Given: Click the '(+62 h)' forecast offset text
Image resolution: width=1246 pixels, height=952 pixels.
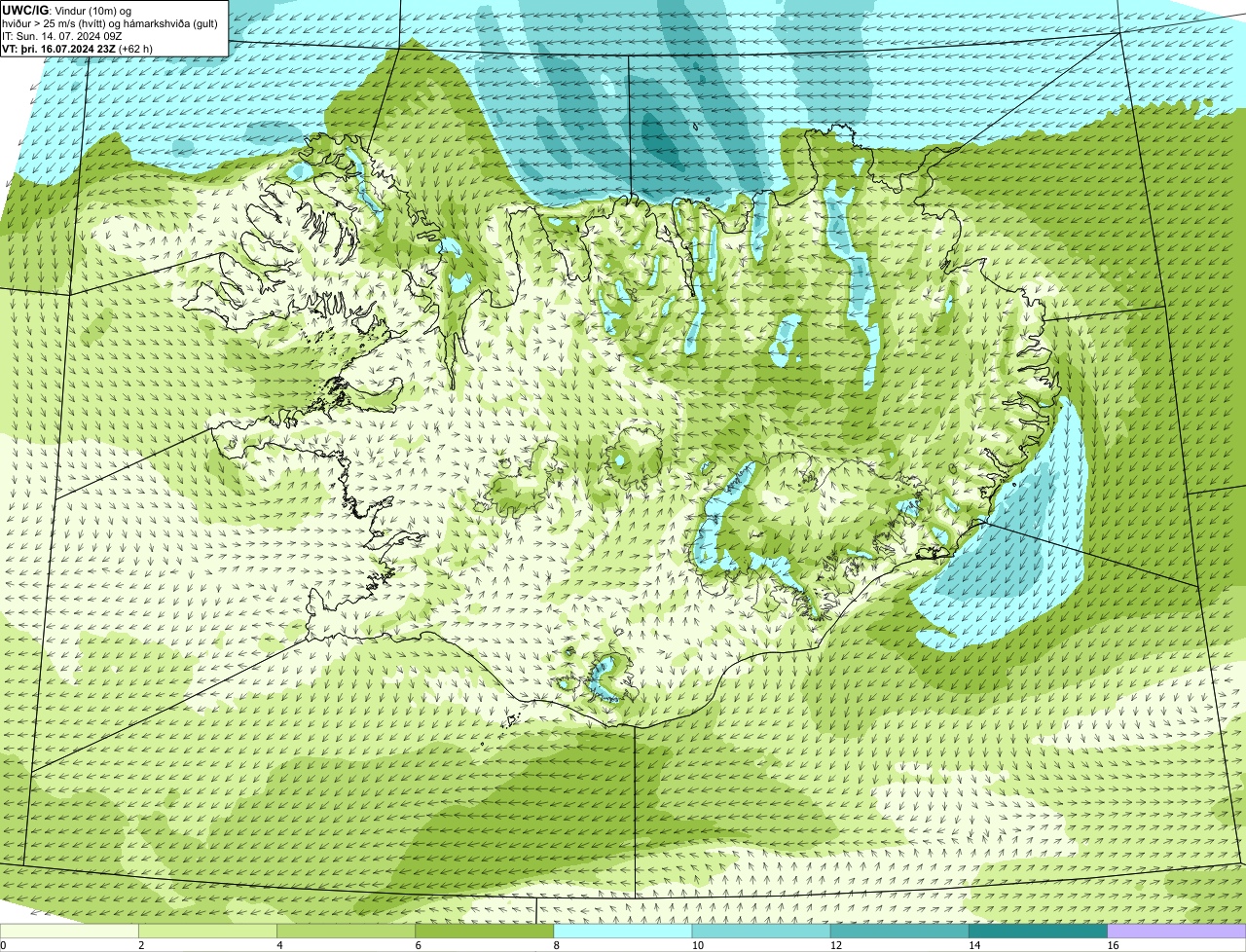Looking at the screenshot, I should [x=135, y=49].
